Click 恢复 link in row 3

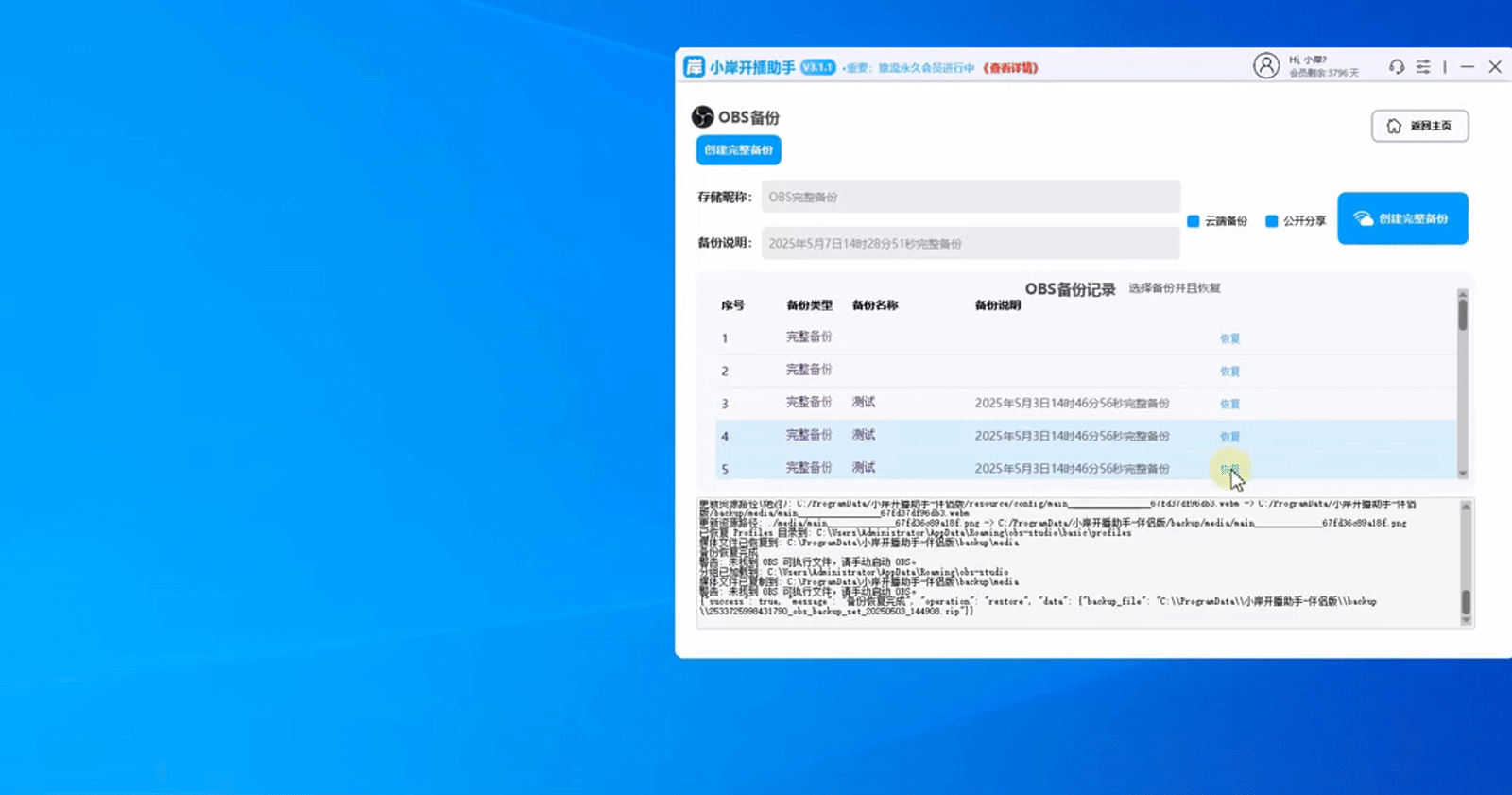coord(1229,404)
